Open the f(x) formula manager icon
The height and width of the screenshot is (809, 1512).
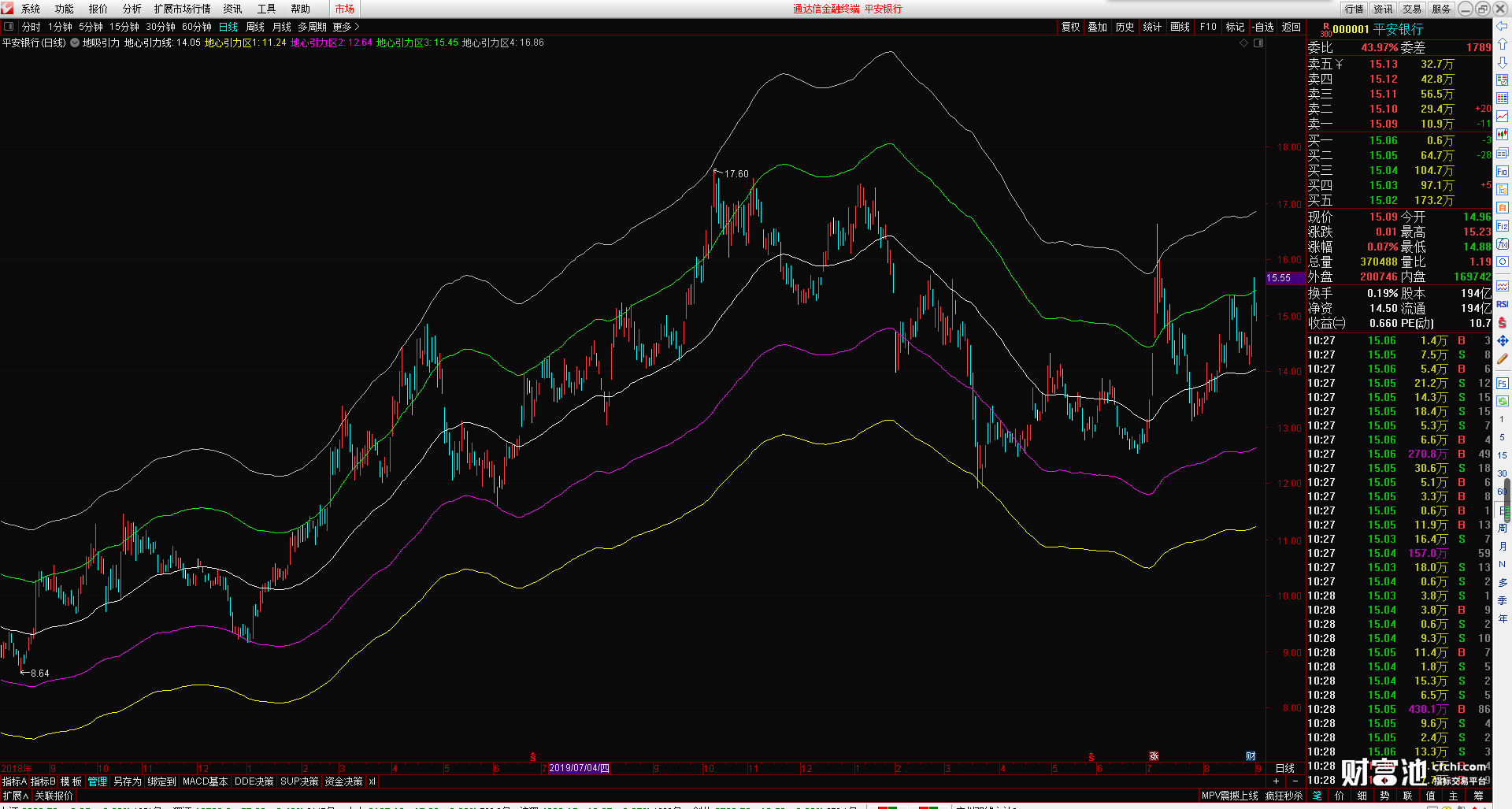coord(1503,244)
